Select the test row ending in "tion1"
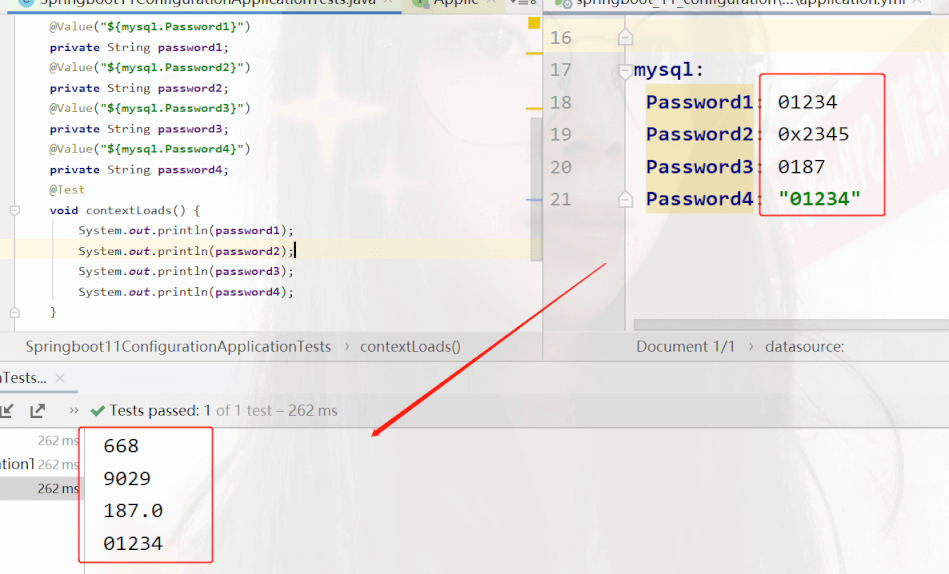949x574 pixels. (x=39, y=464)
